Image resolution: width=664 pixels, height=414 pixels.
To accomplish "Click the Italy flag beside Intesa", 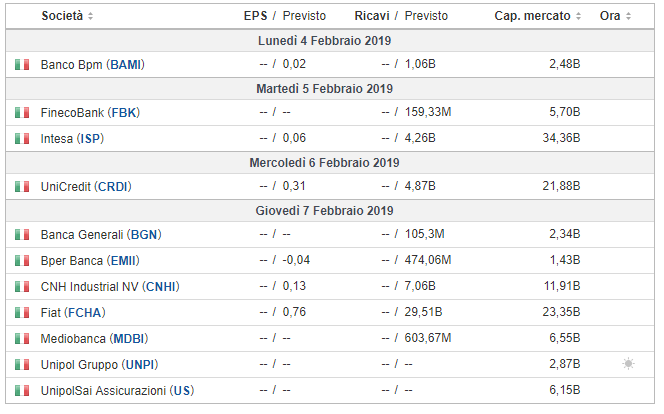I will tap(22, 138).
